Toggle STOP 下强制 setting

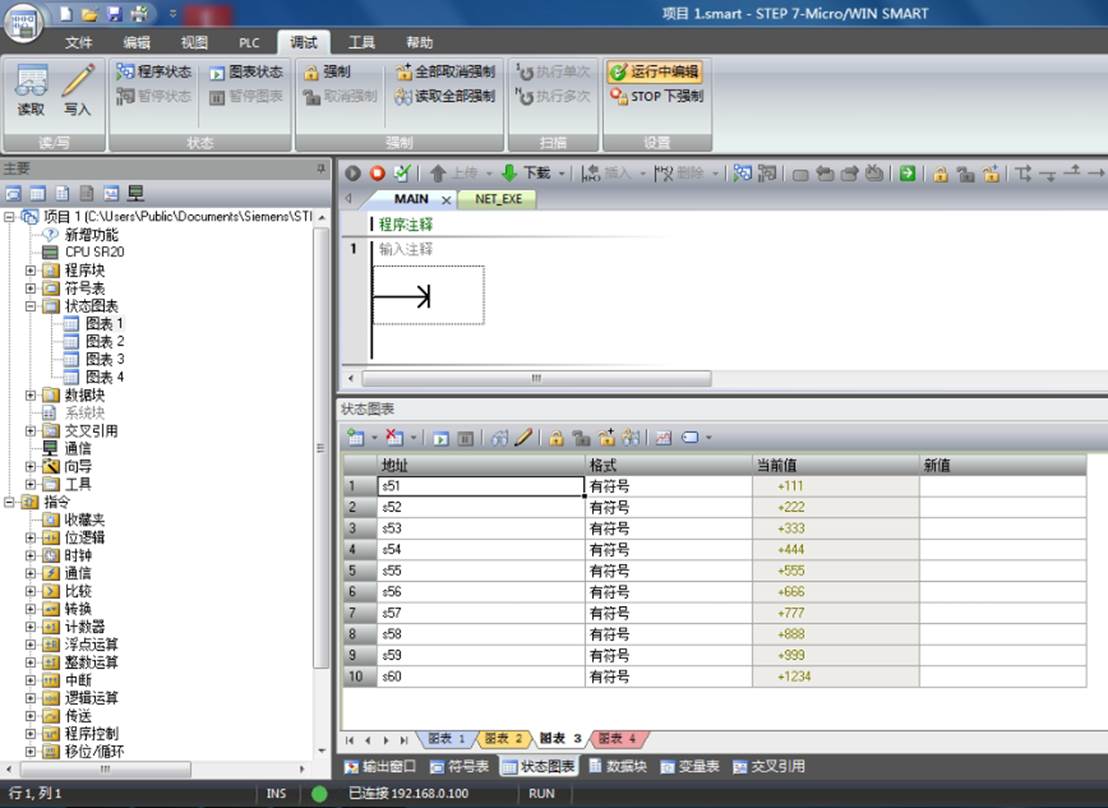pos(656,96)
